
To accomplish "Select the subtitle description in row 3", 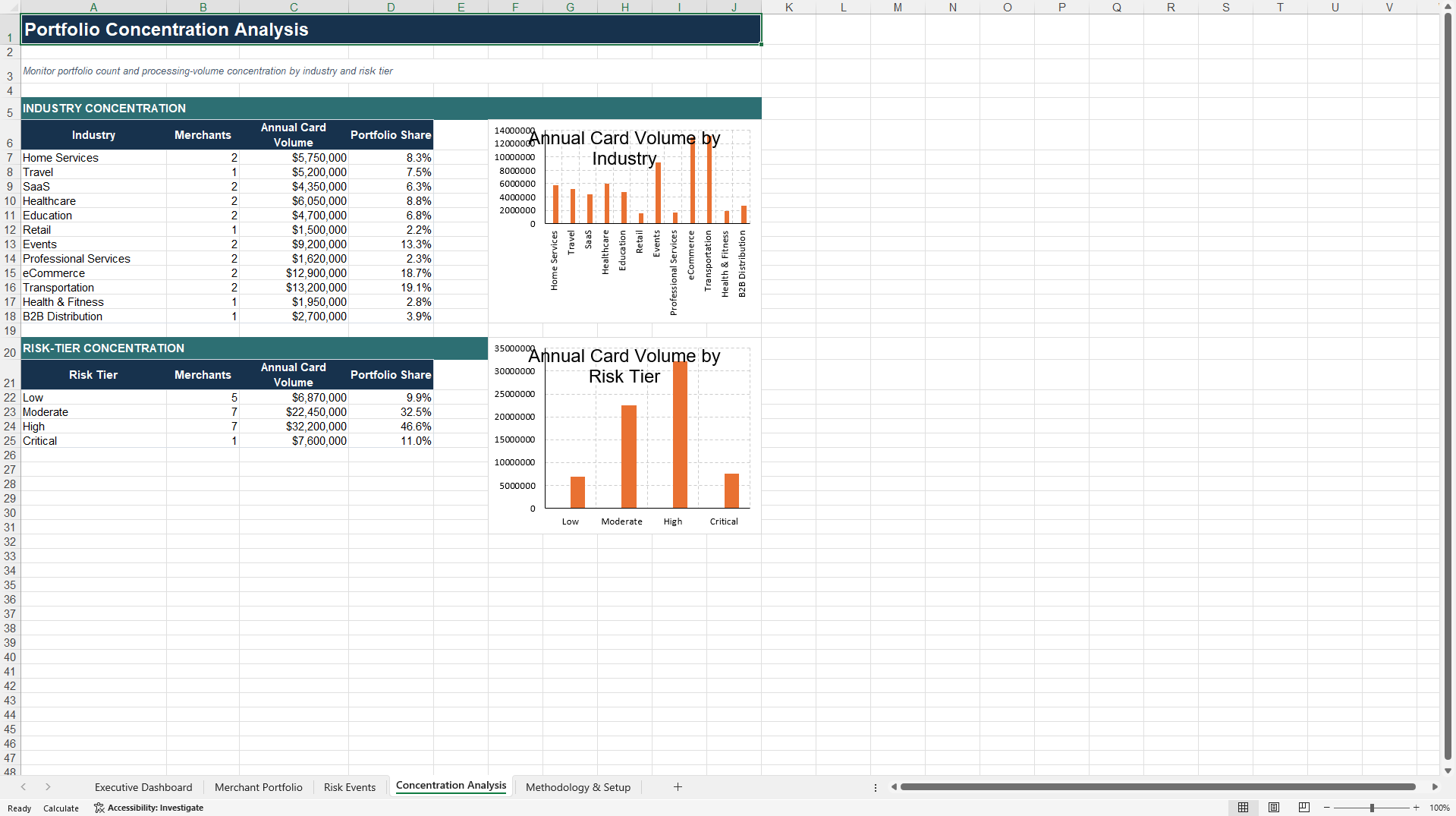I will tap(208, 71).
